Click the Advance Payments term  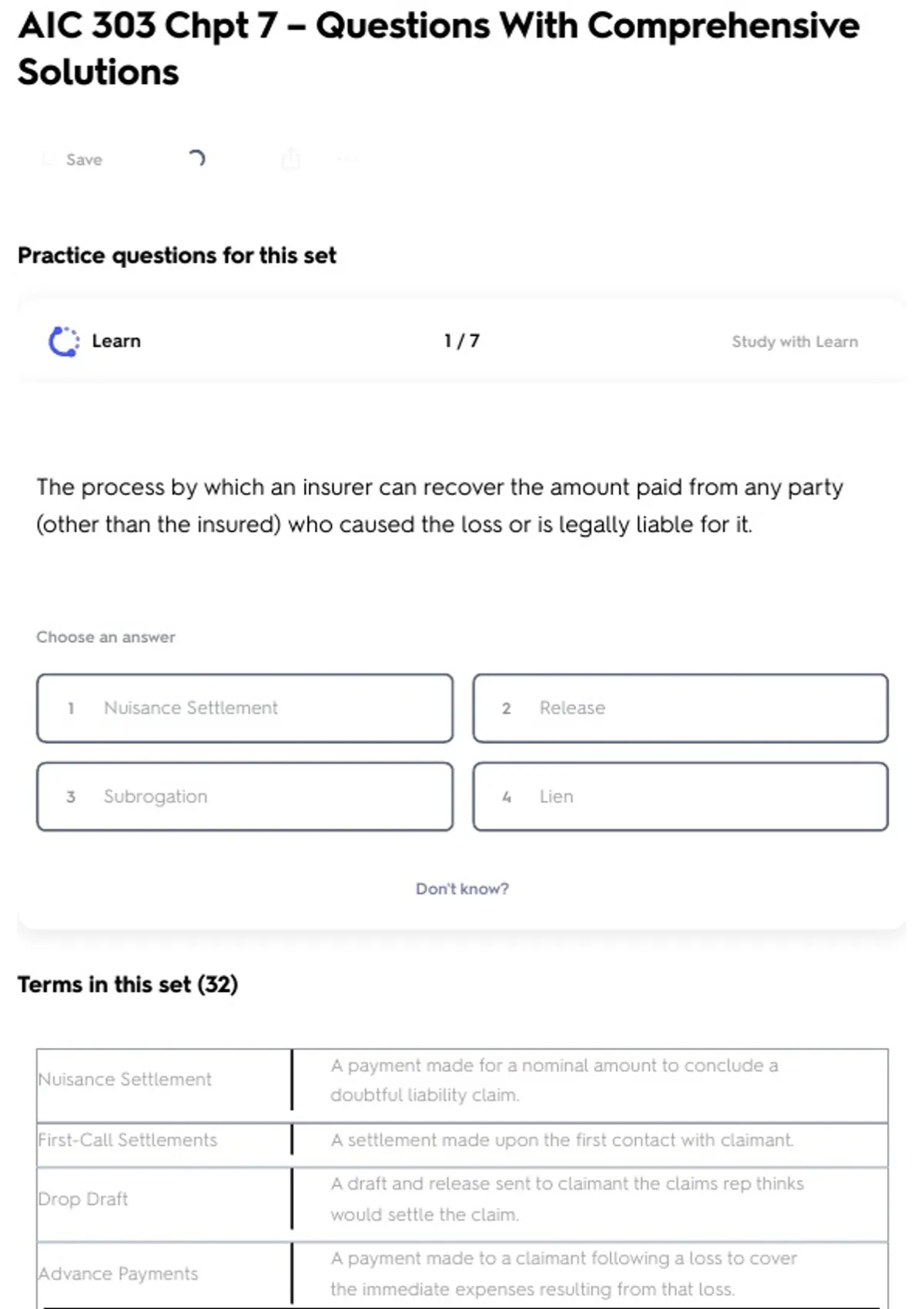tap(119, 1274)
